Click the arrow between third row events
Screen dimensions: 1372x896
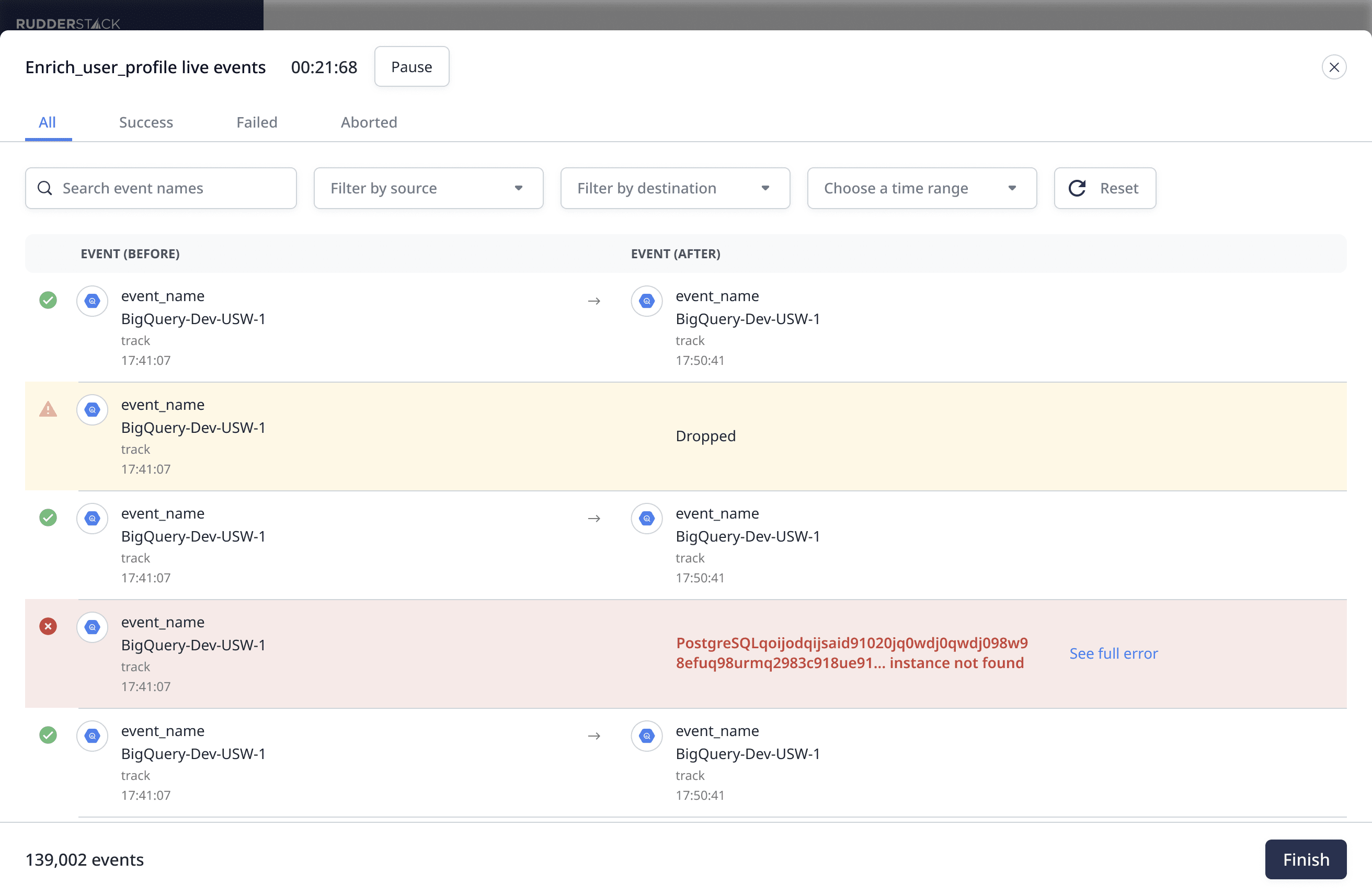(594, 519)
